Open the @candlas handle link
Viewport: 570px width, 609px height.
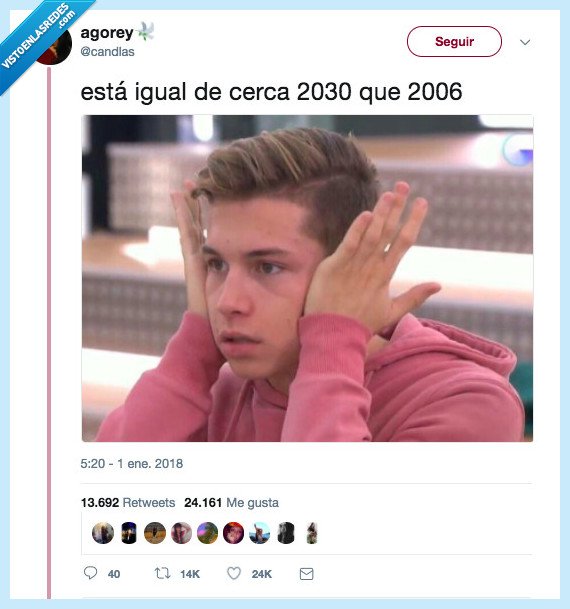coord(108,52)
